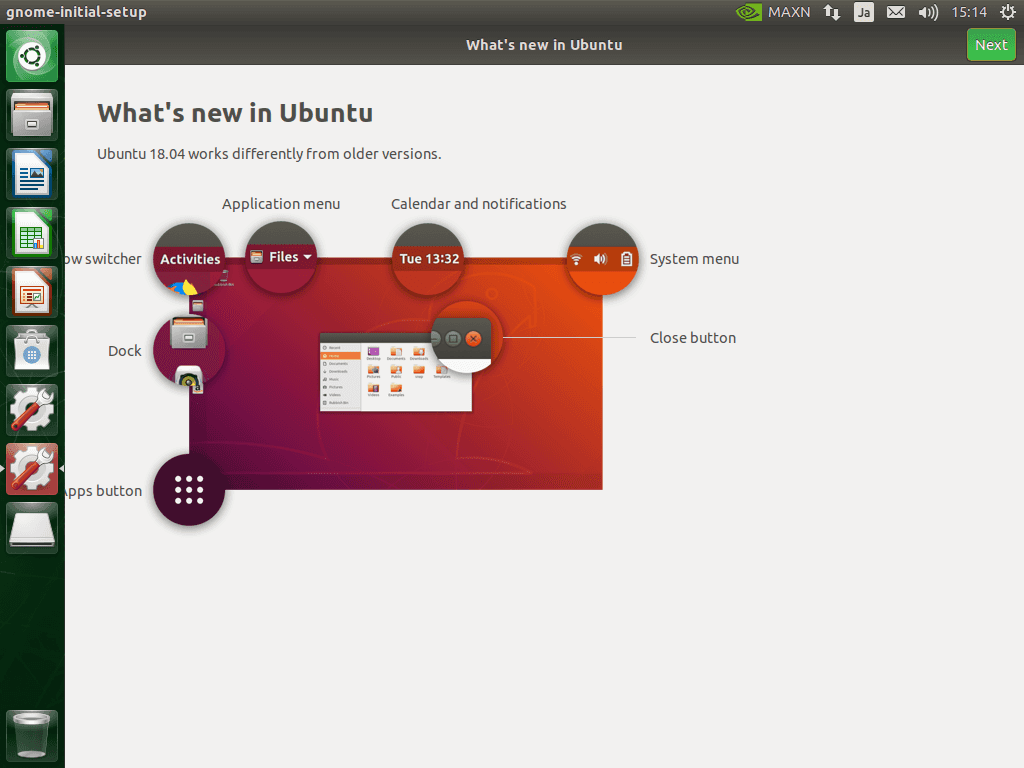Open the NVIDIA MAXN power mode indicator
Screen dimensions: 1024x768
pos(773,12)
